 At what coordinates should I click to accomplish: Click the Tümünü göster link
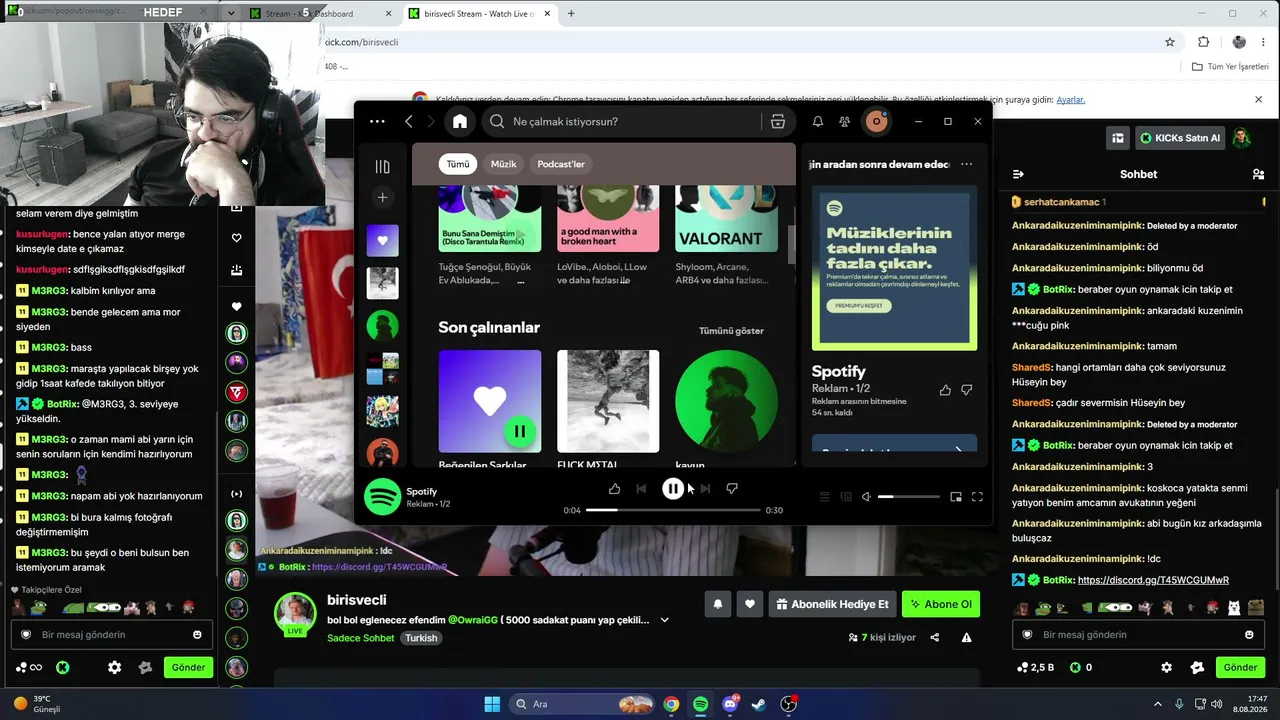(x=731, y=331)
